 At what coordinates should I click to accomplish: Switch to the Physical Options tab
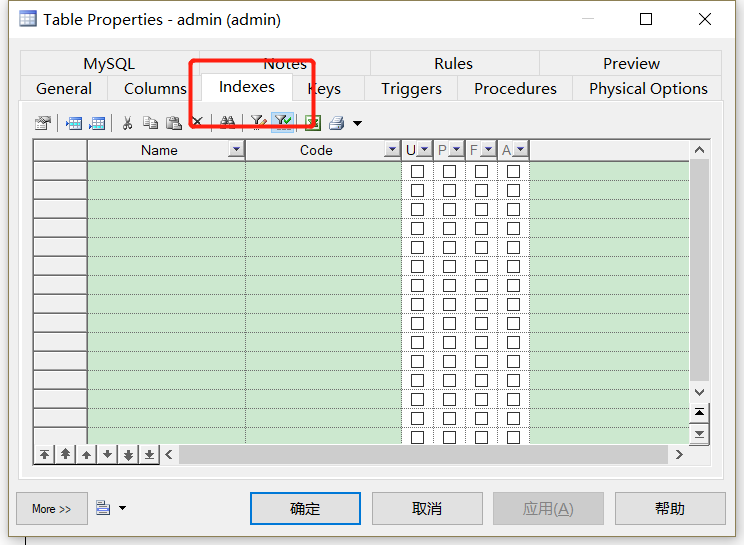[x=648, y=89]
